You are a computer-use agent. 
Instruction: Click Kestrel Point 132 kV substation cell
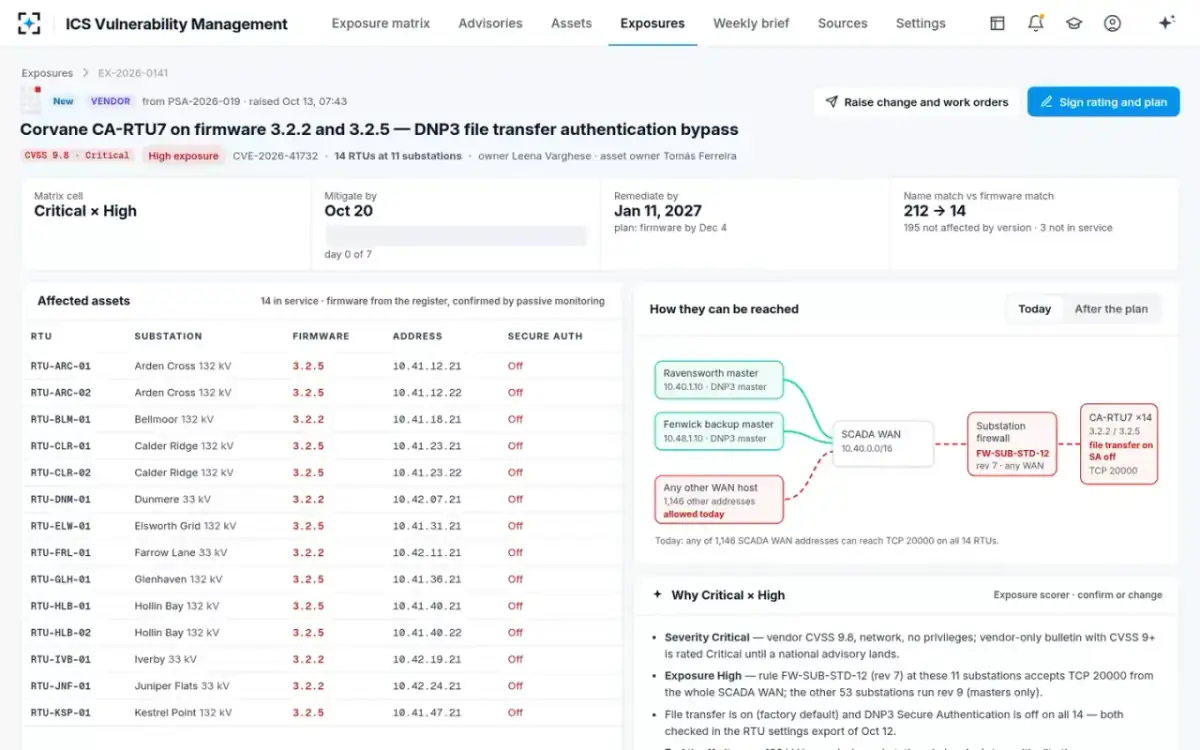point(185,713)
